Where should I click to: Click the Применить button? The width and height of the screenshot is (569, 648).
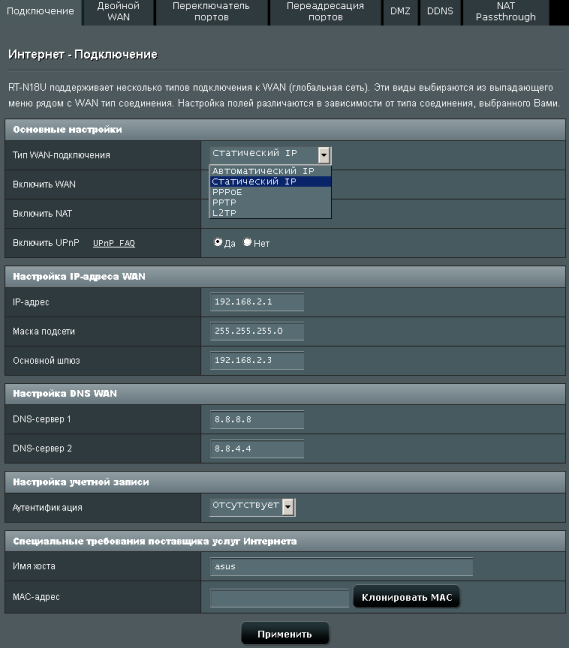point(285,634)
